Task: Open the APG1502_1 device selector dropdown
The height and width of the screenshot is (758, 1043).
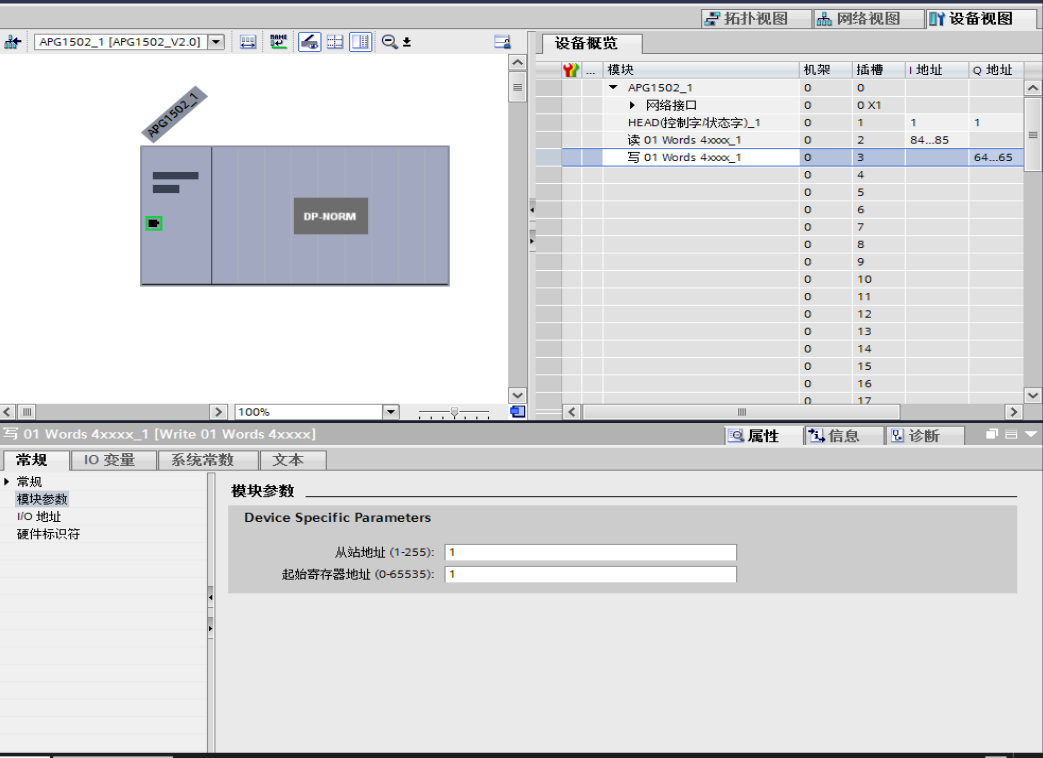Action: coord(215,42)
